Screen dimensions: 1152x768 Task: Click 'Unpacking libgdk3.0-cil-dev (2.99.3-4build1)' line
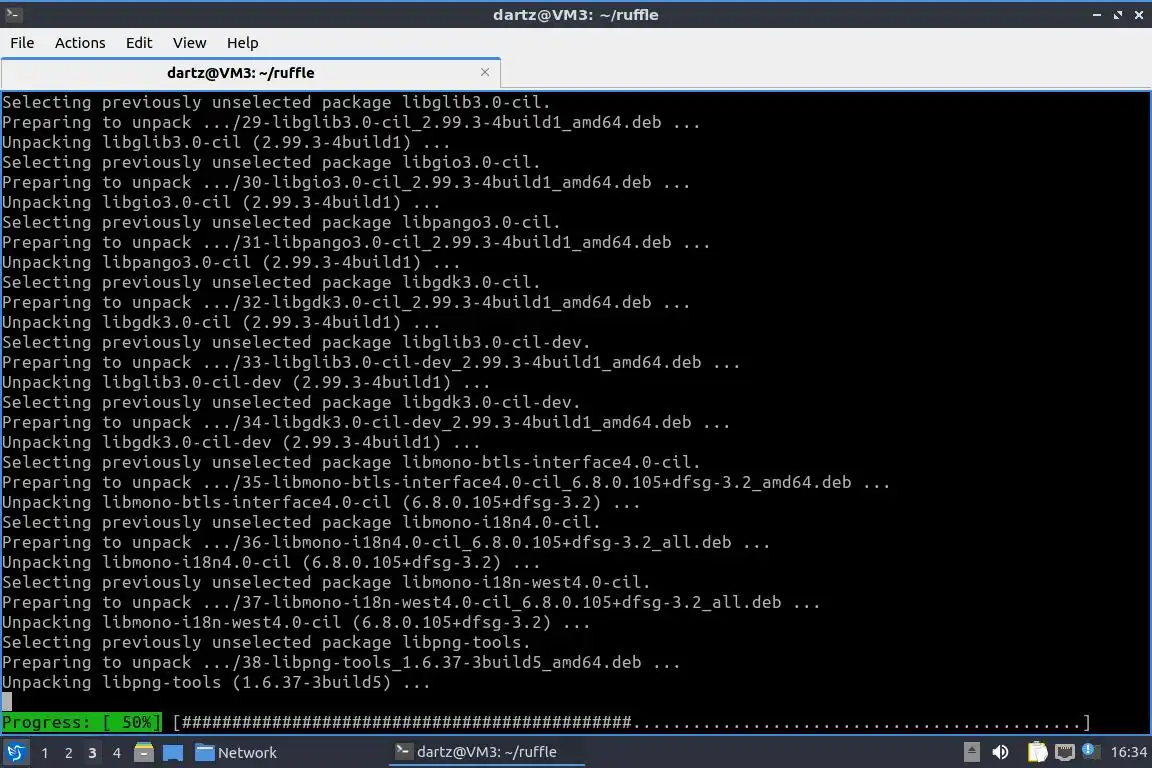(241, 442)
